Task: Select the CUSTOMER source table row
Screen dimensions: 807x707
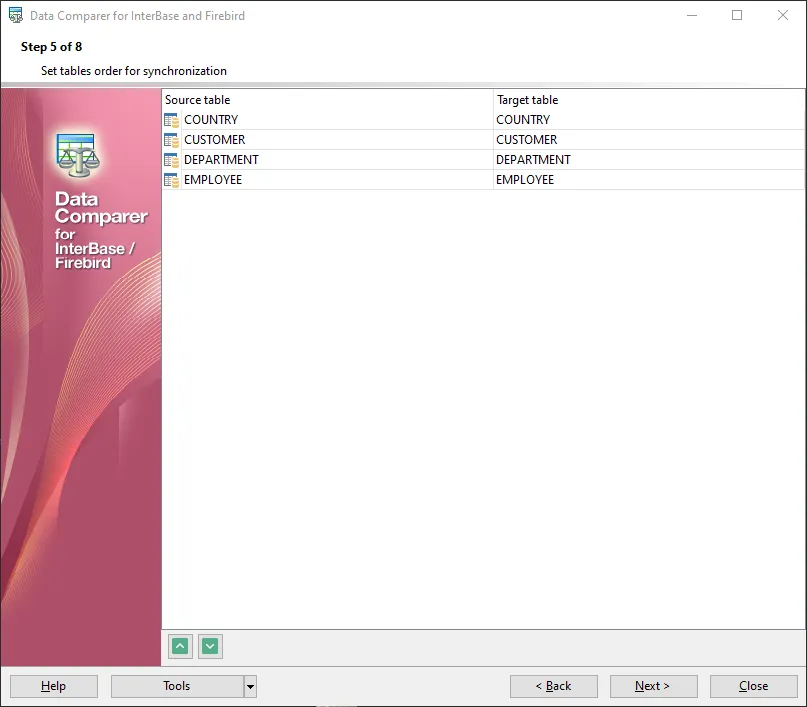Action: pos(328,140)
